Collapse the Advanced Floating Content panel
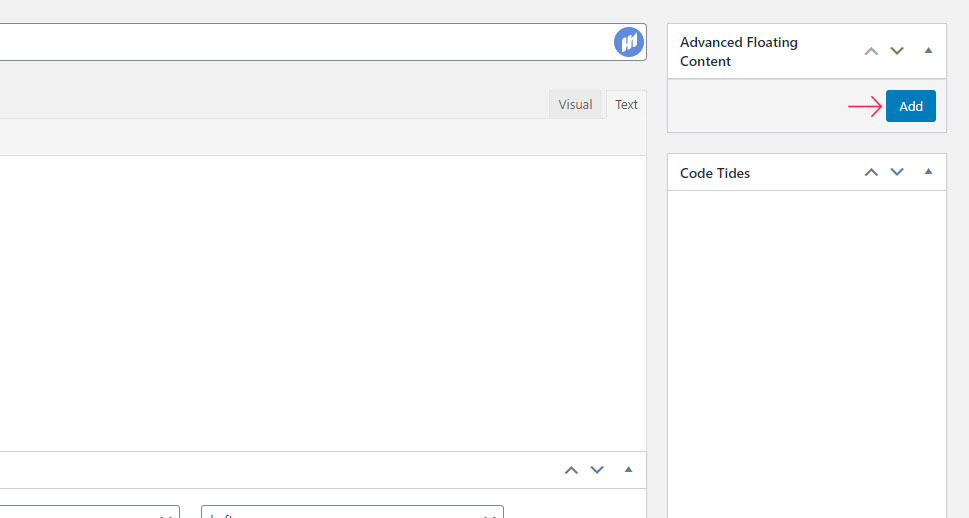Screen dimensions: 969x518 [928, 51]
